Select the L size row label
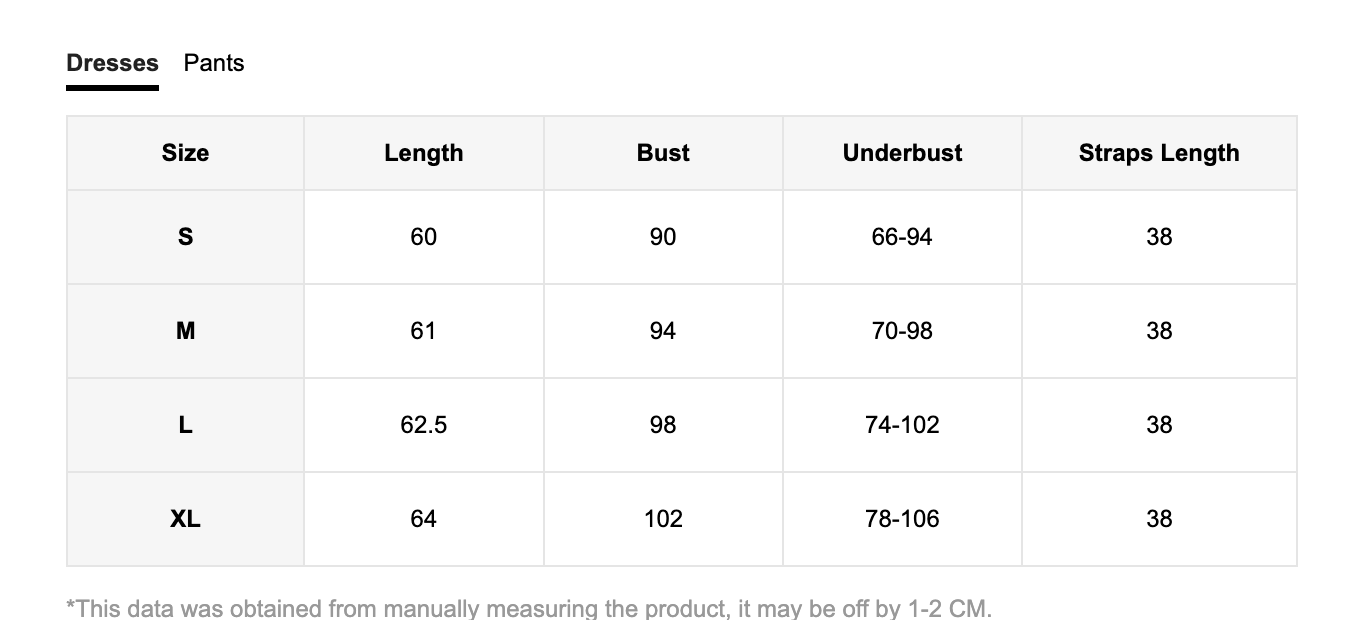 pos(186,425)
